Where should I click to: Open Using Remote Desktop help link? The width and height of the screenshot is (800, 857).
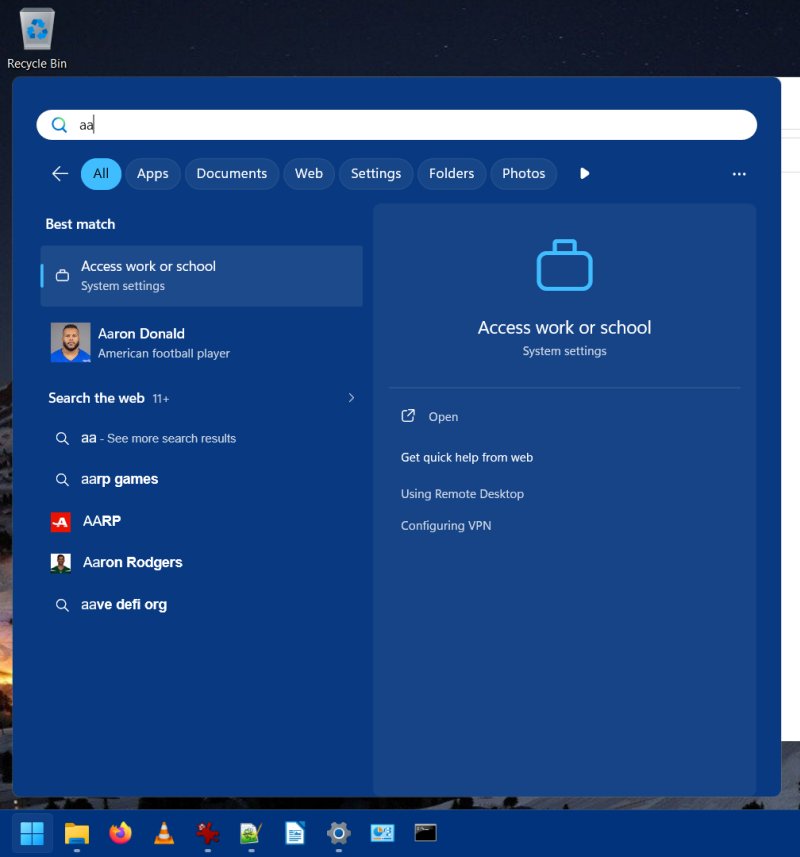click(462, 494)
